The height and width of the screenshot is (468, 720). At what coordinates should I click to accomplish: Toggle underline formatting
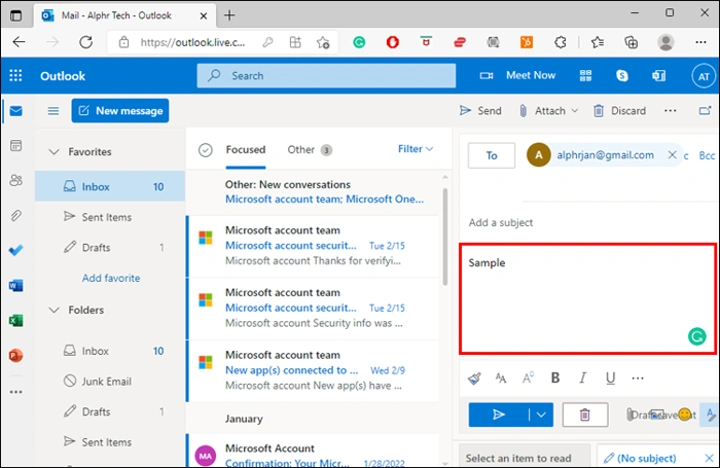click(610, 378)
